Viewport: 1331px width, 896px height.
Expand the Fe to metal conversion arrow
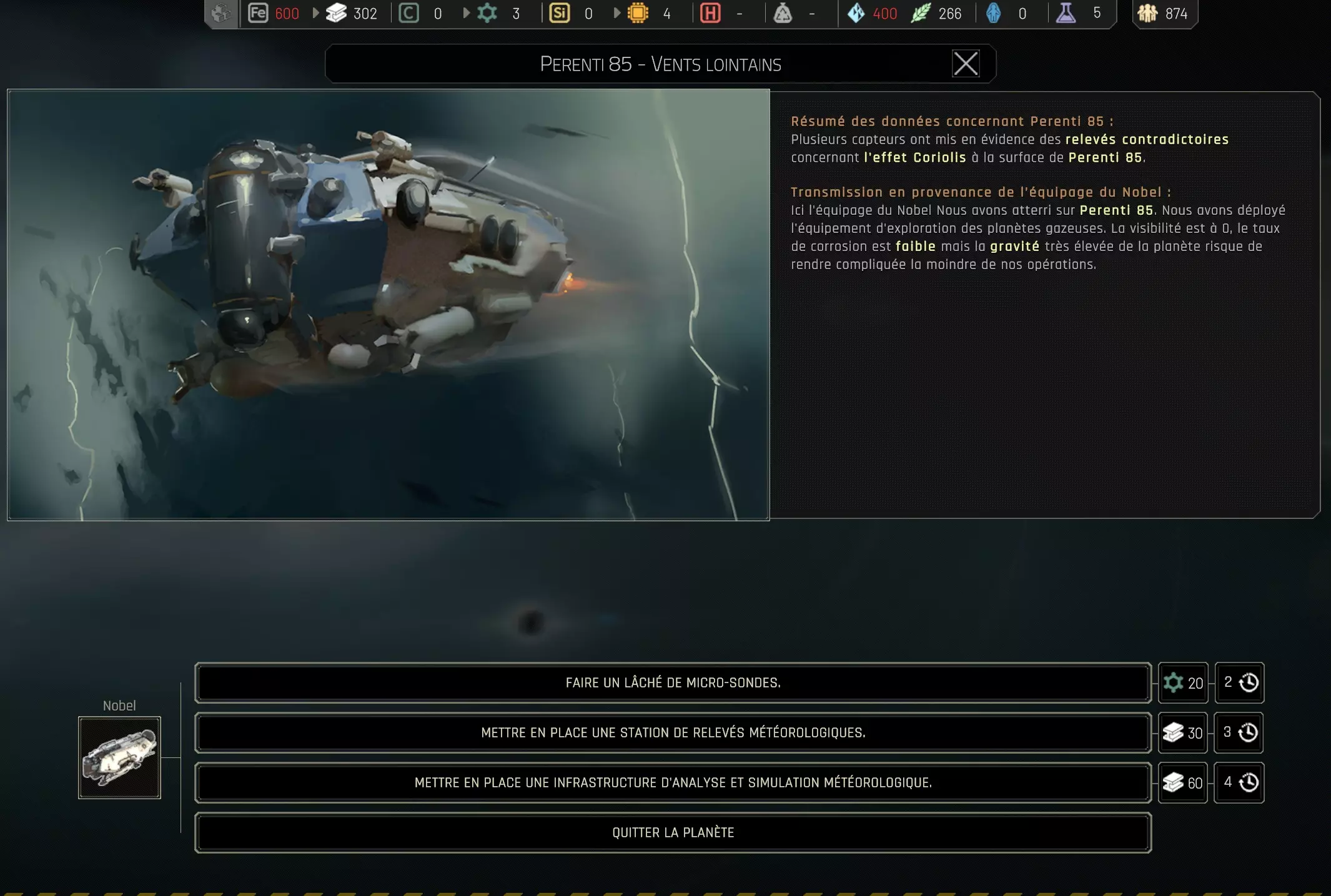click(x=315, y=13)
